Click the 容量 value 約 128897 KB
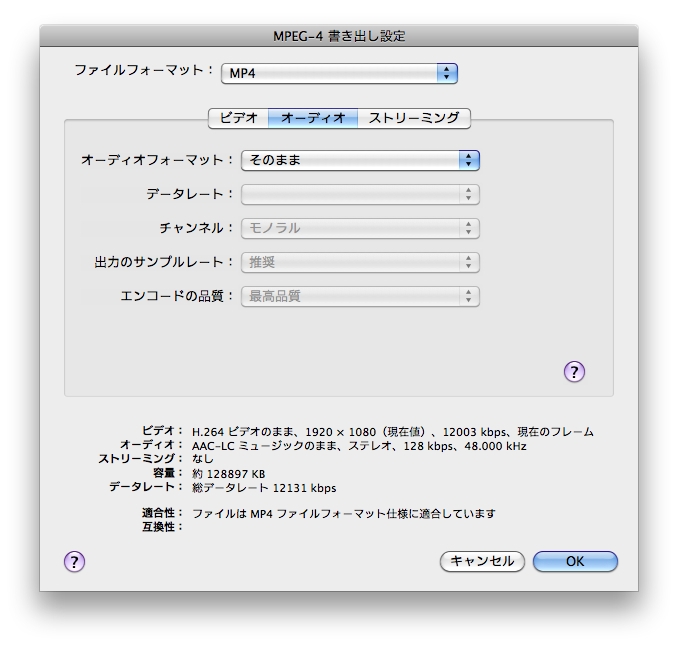The height and width of the screenshot is (646, 678). [x=228, y=474]
